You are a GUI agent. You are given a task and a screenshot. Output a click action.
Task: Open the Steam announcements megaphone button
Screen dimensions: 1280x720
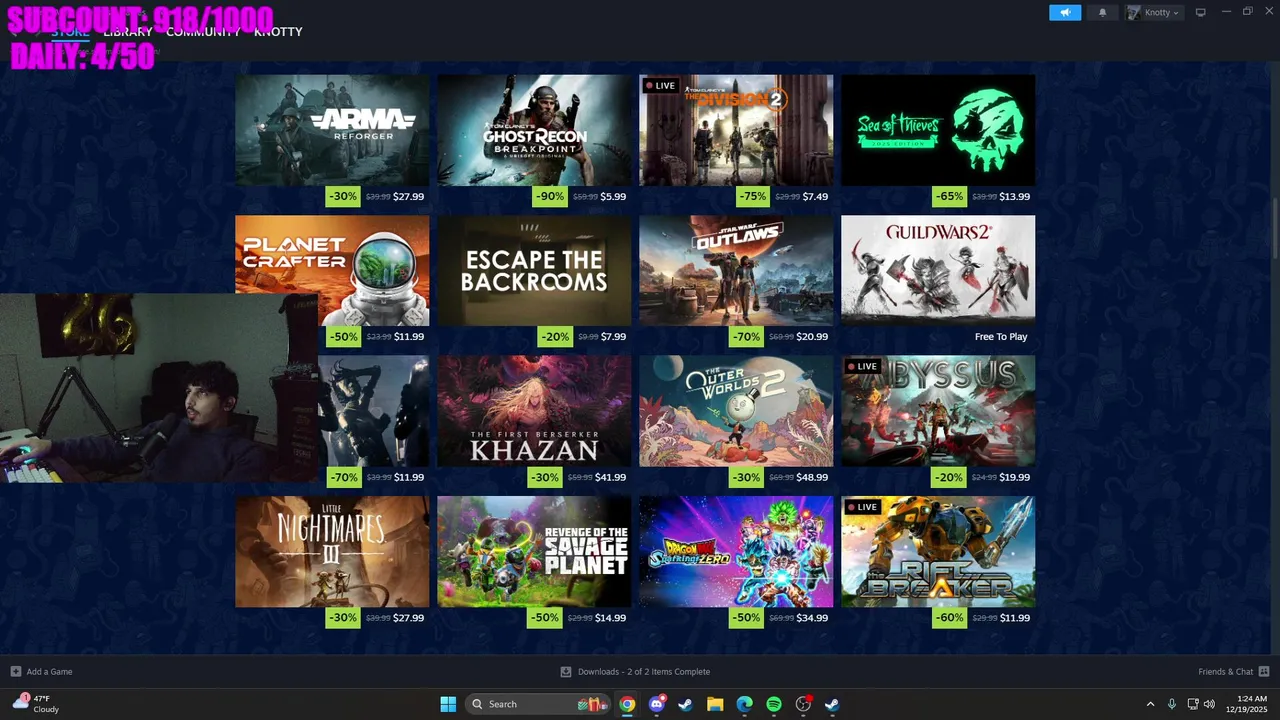tap(1065, 12)
